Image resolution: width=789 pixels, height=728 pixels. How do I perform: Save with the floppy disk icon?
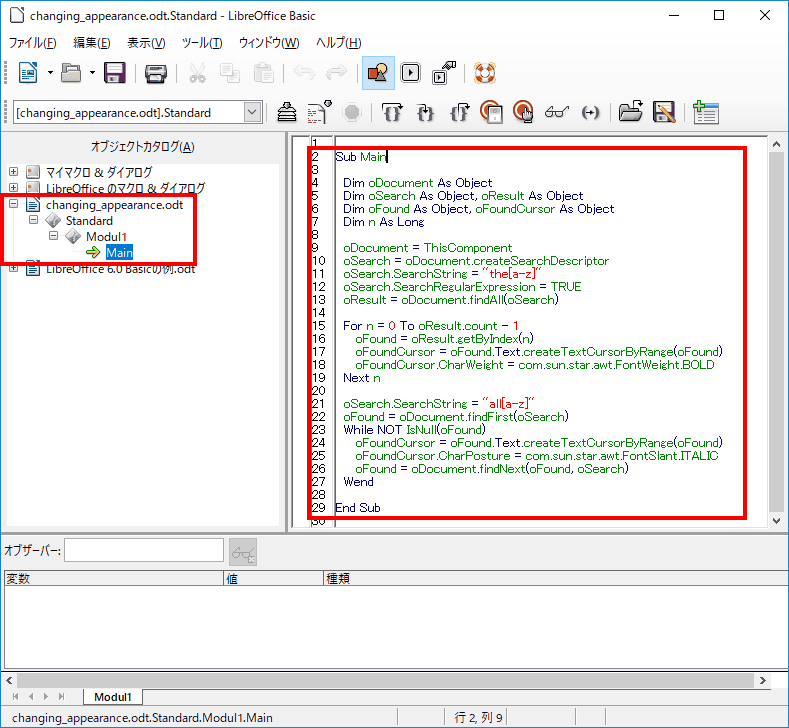click(x=115, y=73)
